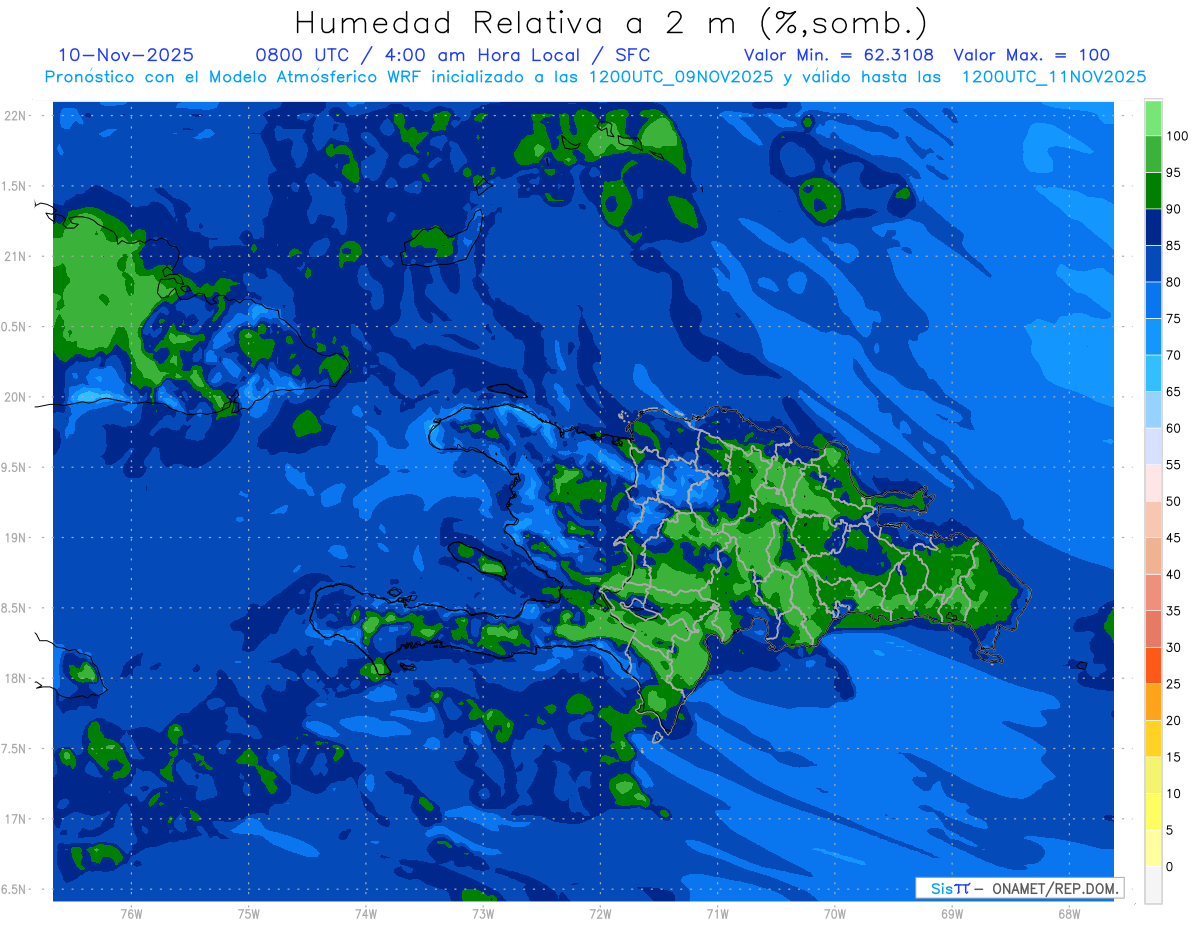Image resolution: width=1200 pixels, height=927 pixels.
Task: Click the '18N' latitude axis label
Action: (x=17, y=678)
